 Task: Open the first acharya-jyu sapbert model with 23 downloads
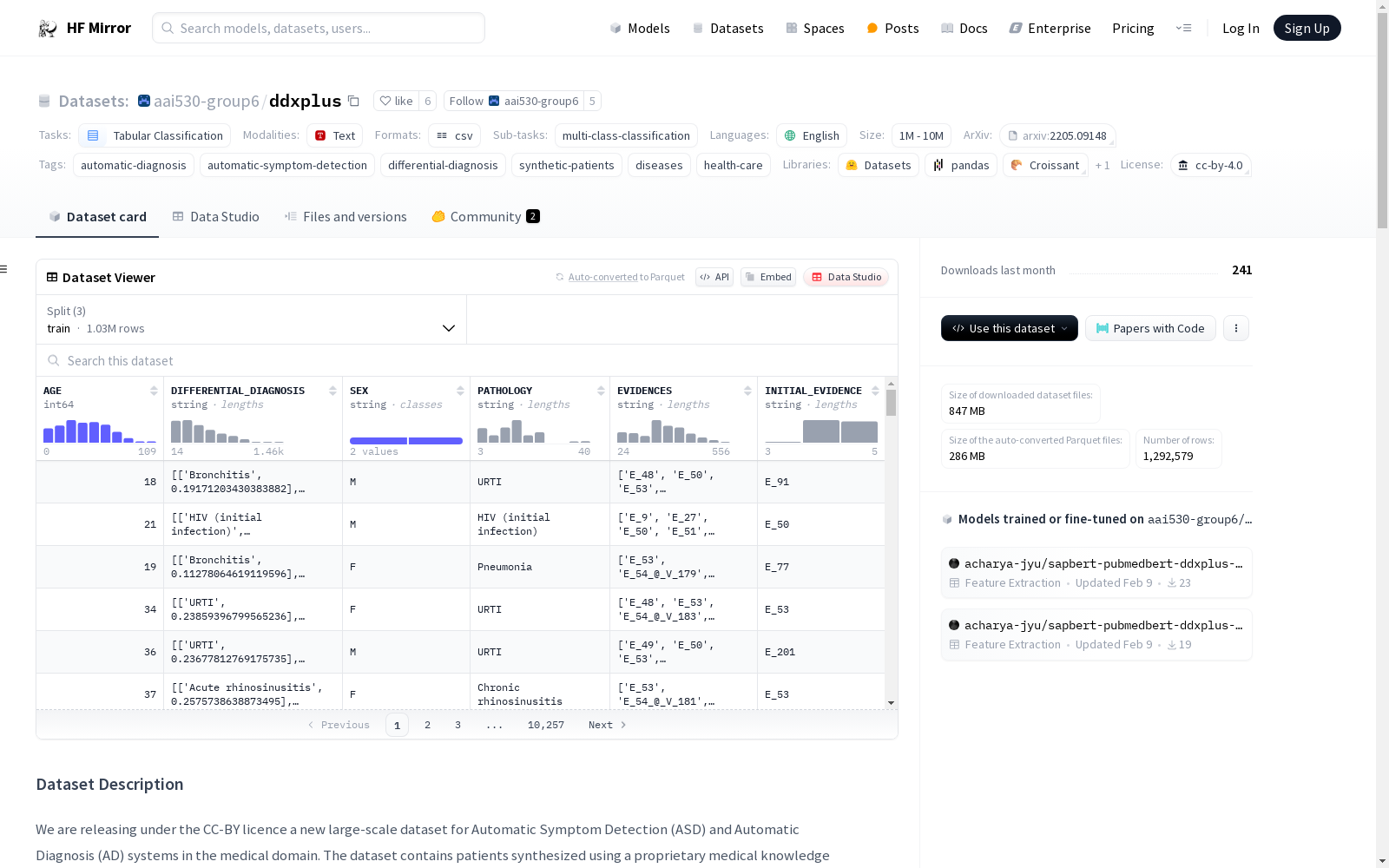1096,572
